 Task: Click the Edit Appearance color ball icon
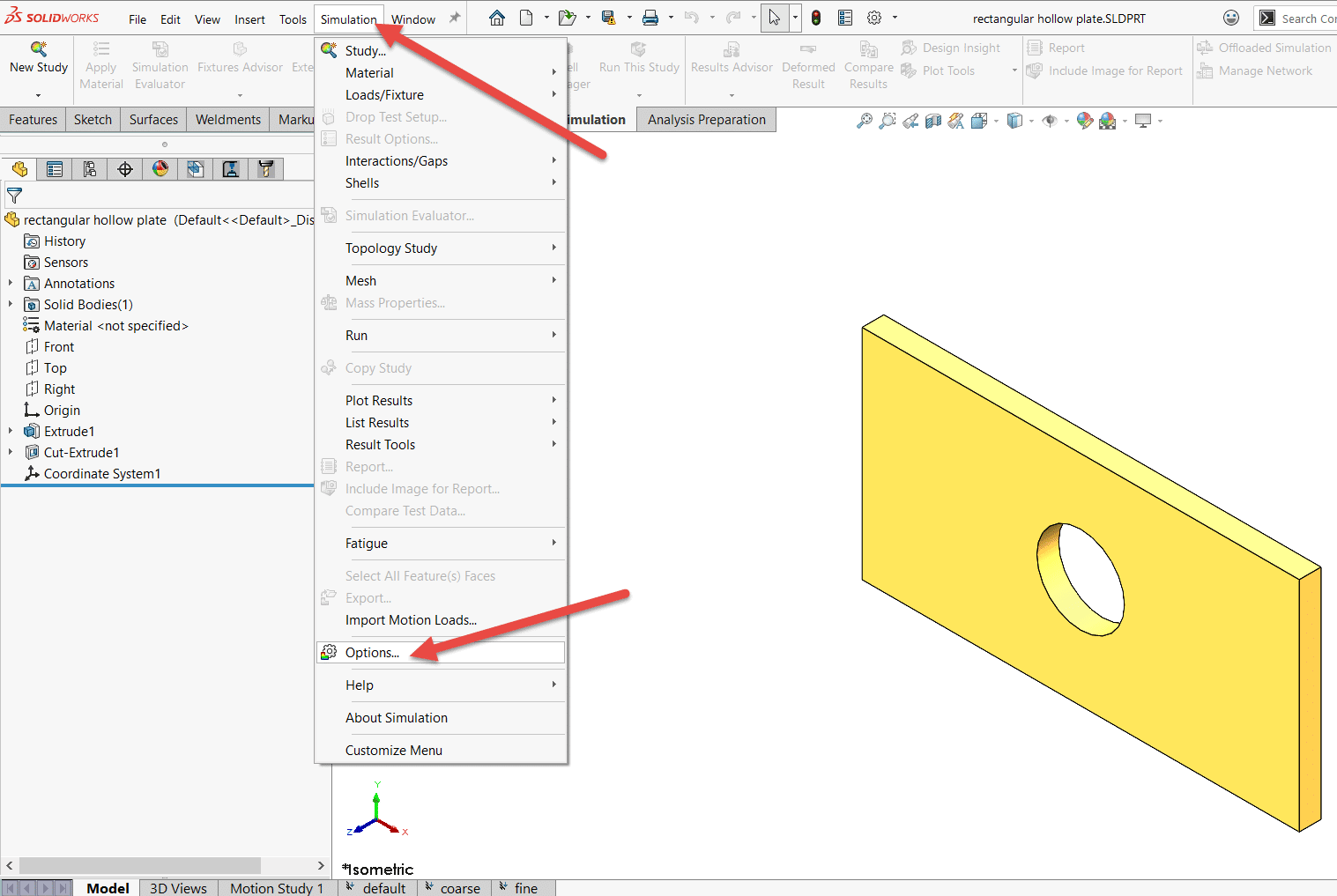coord(1085,121)
